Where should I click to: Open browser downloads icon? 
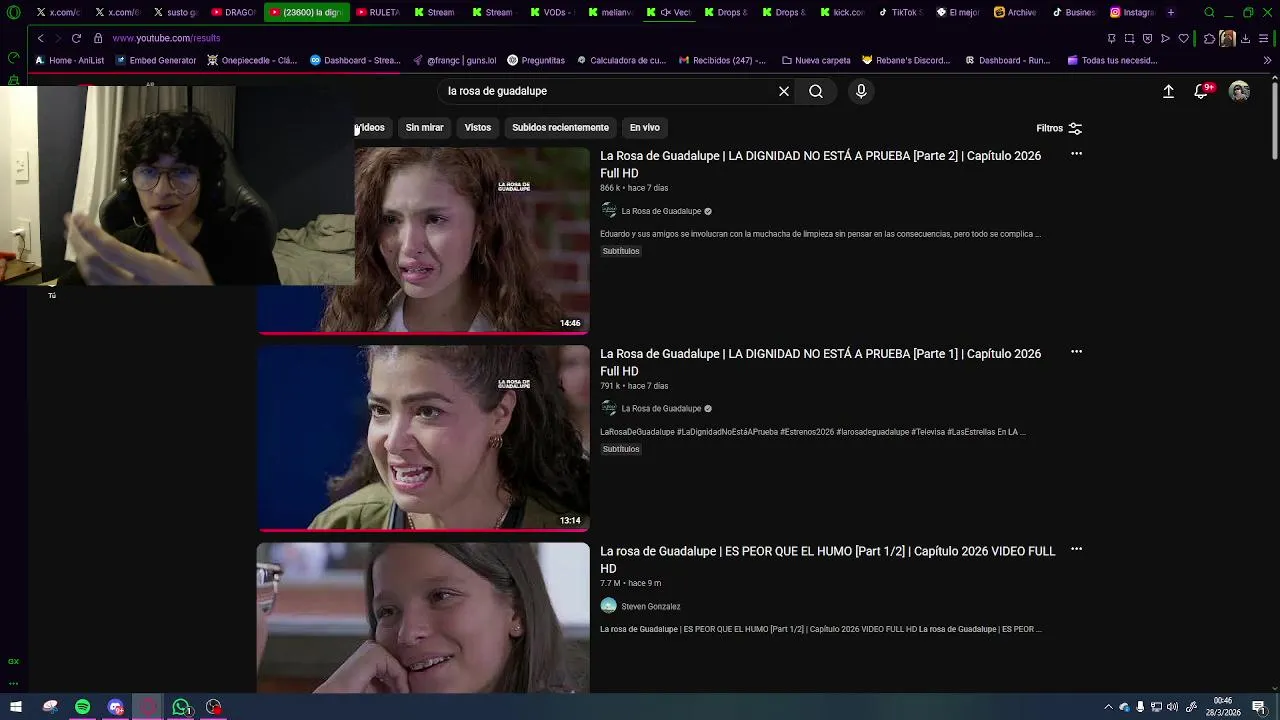[1245, 38]
